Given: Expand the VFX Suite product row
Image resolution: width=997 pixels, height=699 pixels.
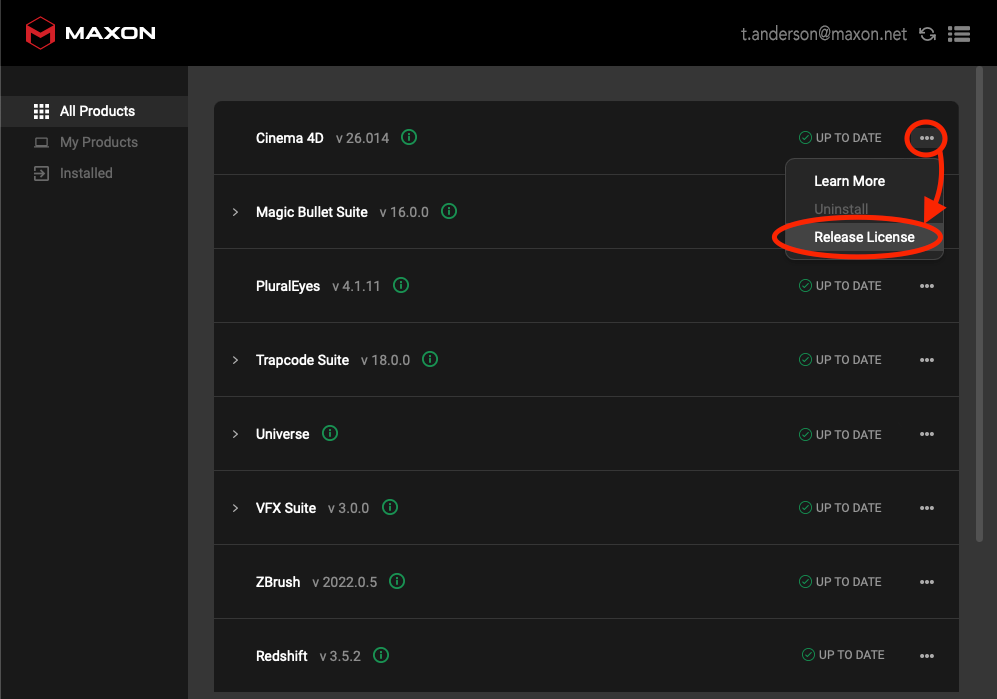Looking at the screenshot, I should tap(235, 507).
